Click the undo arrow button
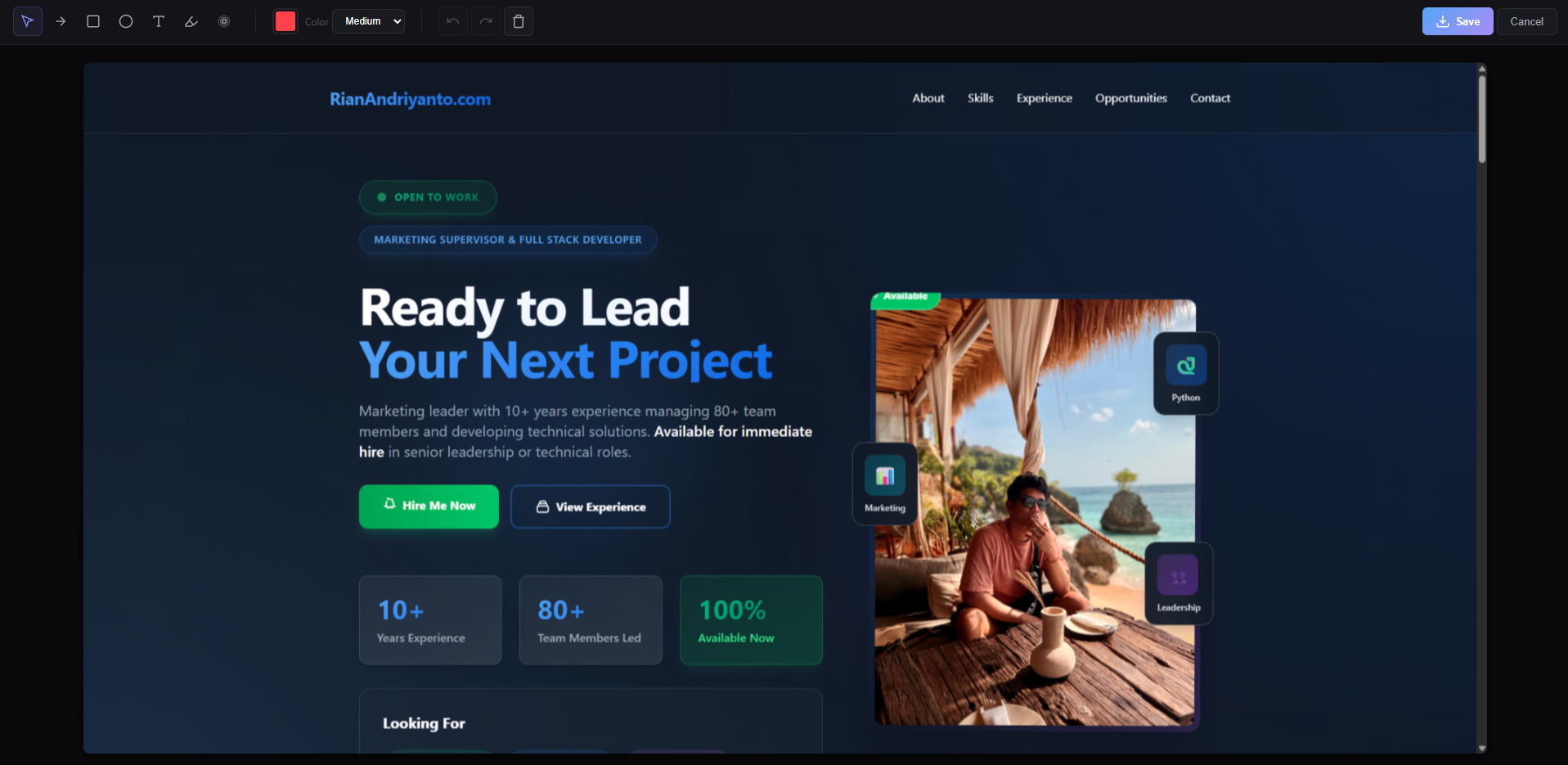The height and width of the screenshot is (765, 1568). point(453,21)
